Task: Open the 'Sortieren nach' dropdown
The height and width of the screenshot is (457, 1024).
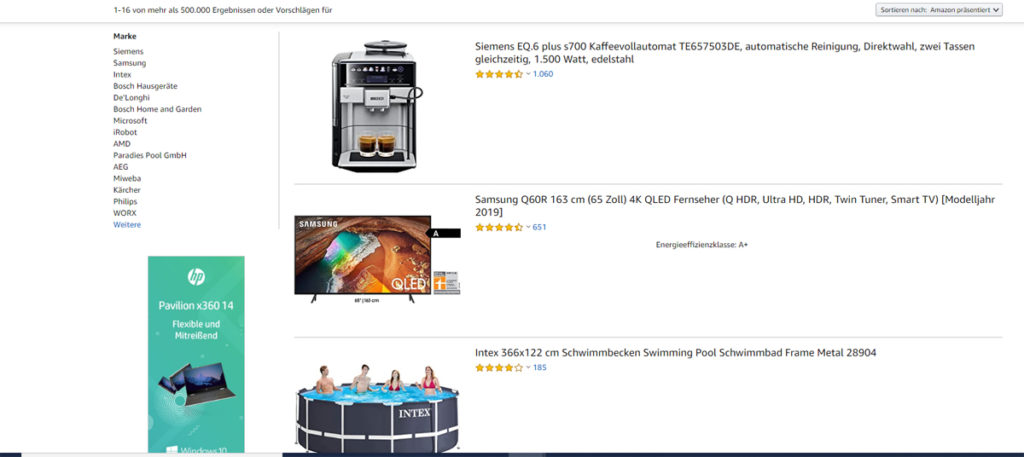Action: click(x=938, y=10)
